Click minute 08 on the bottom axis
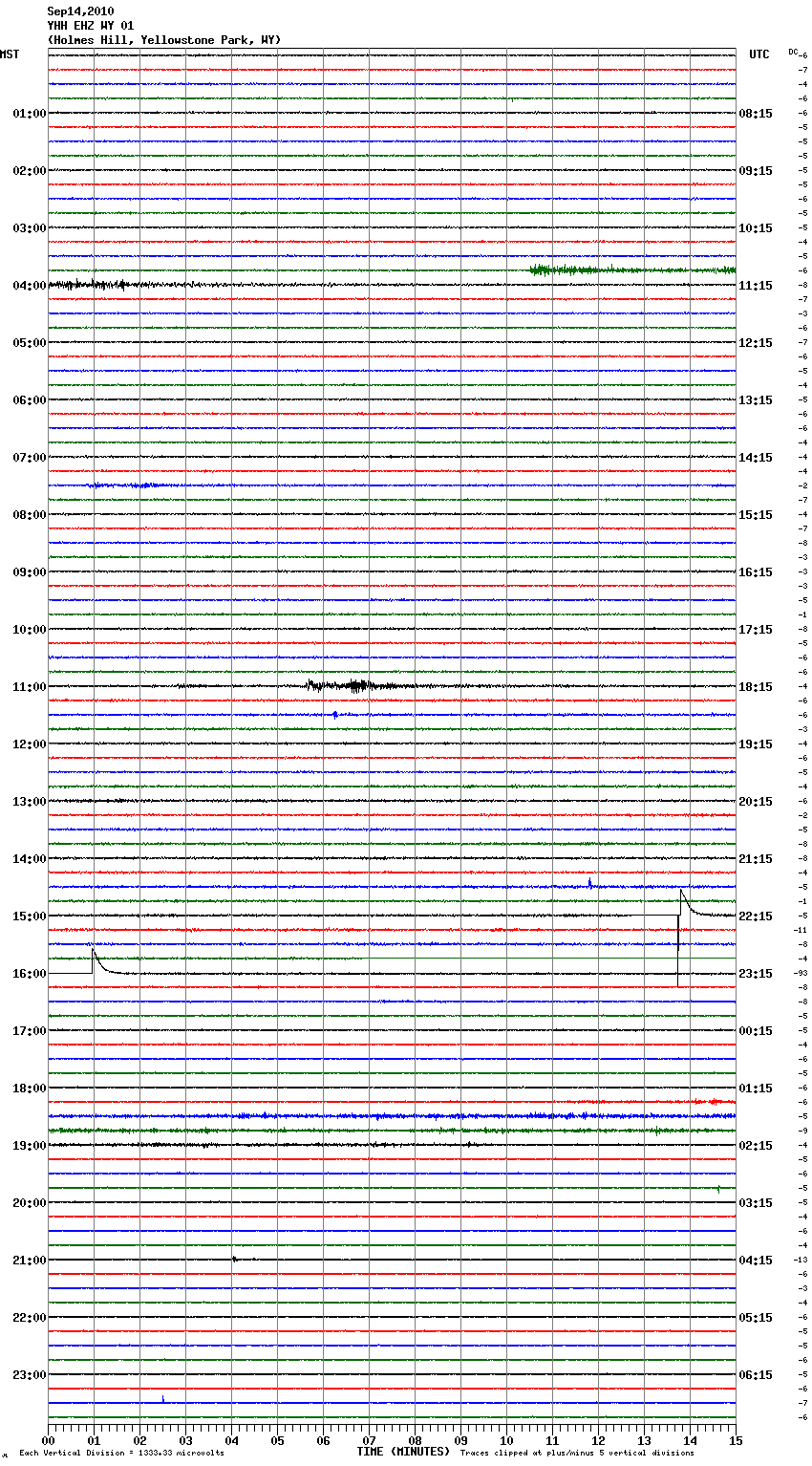The image size is (812, 1466). [415, 1440]
